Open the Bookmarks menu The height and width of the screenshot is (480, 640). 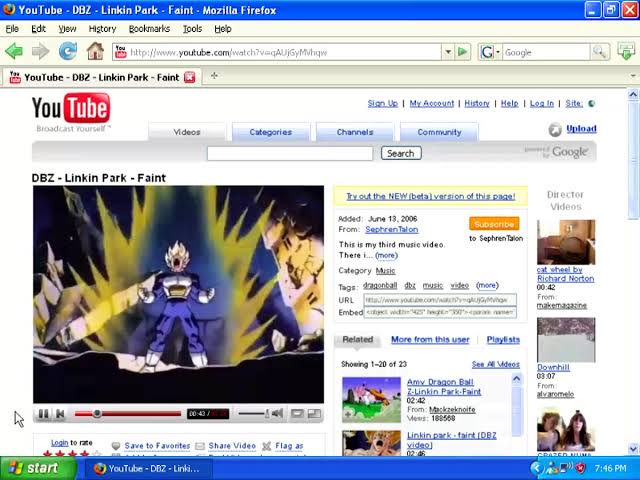(x=149, y=29)
